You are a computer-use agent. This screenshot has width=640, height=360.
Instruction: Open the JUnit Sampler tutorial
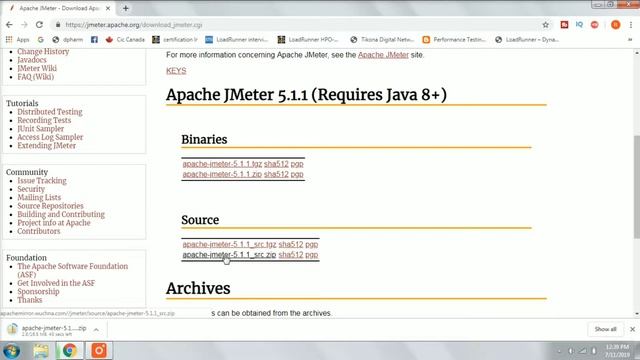click(40, 129)
